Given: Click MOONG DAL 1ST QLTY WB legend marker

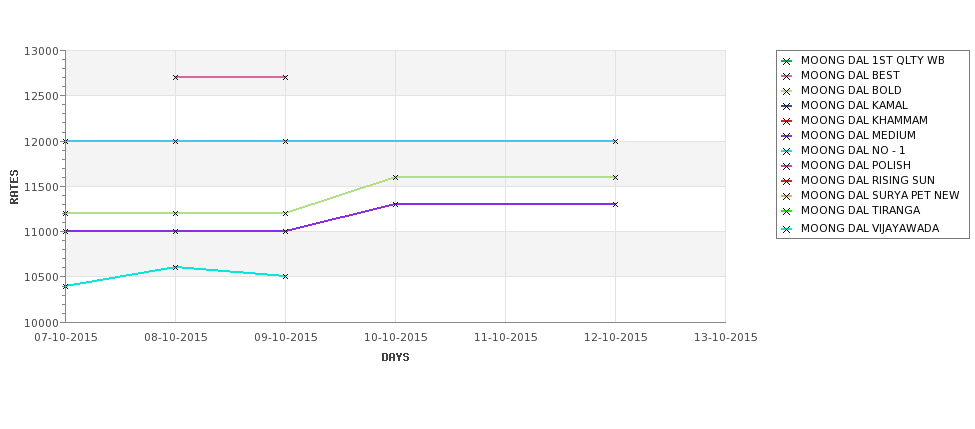Looking at the screenshot, I should click(787, 61).
